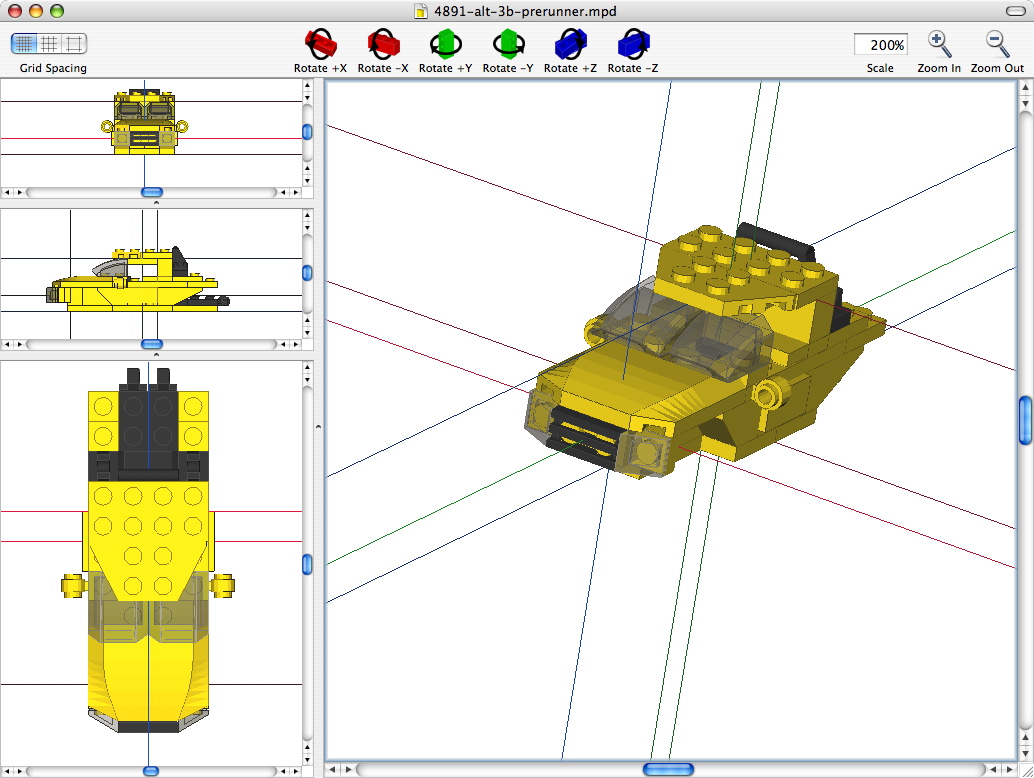Choose the medium grid spacing segment

(48, 44)
